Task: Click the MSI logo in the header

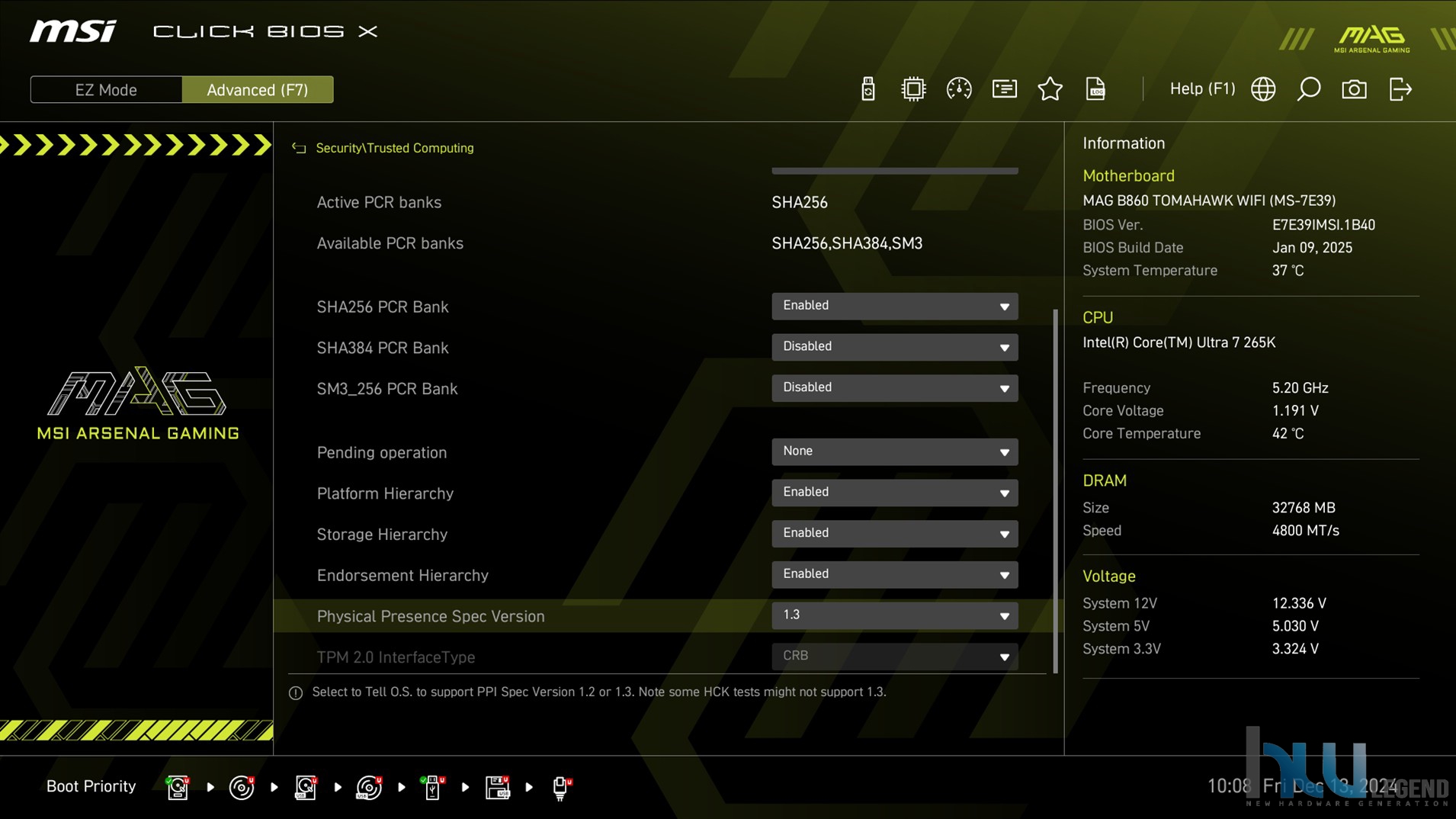Action: tap(73, 31)
